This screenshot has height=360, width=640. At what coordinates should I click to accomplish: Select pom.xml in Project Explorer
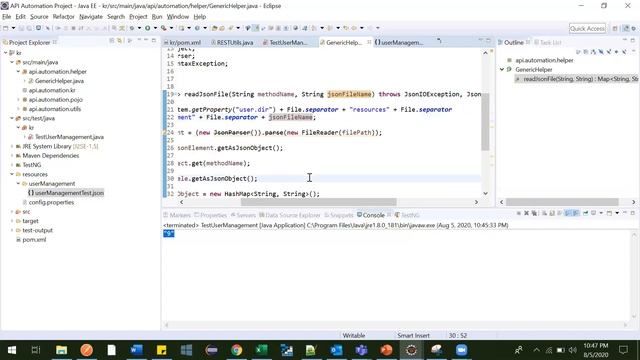31,240
